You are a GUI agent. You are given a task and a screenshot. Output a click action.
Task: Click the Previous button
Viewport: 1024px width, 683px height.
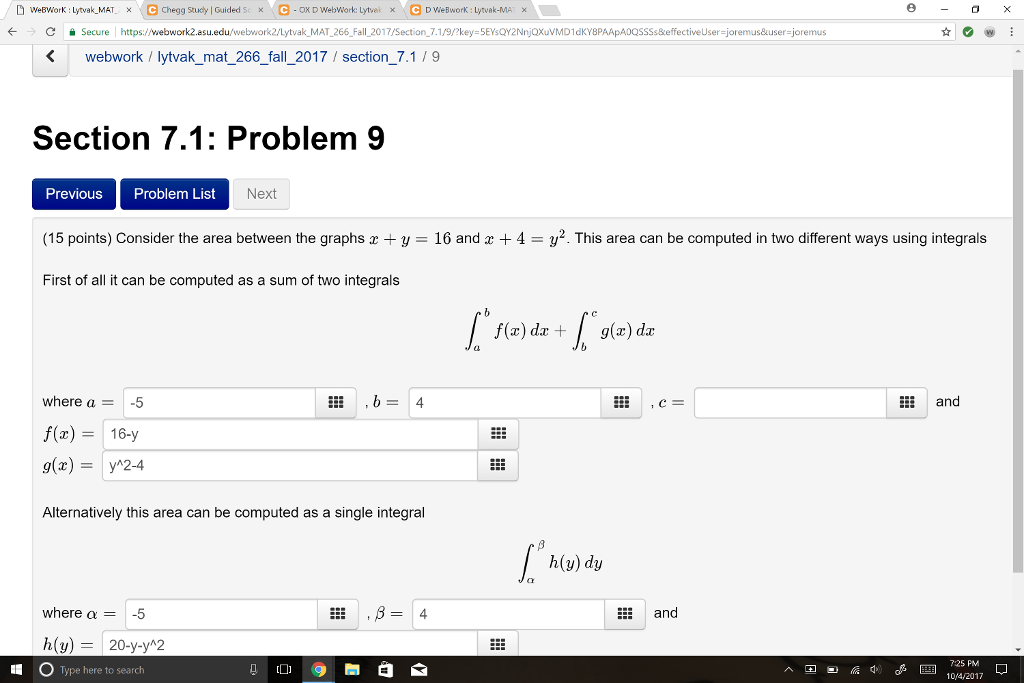coord(73,194)
